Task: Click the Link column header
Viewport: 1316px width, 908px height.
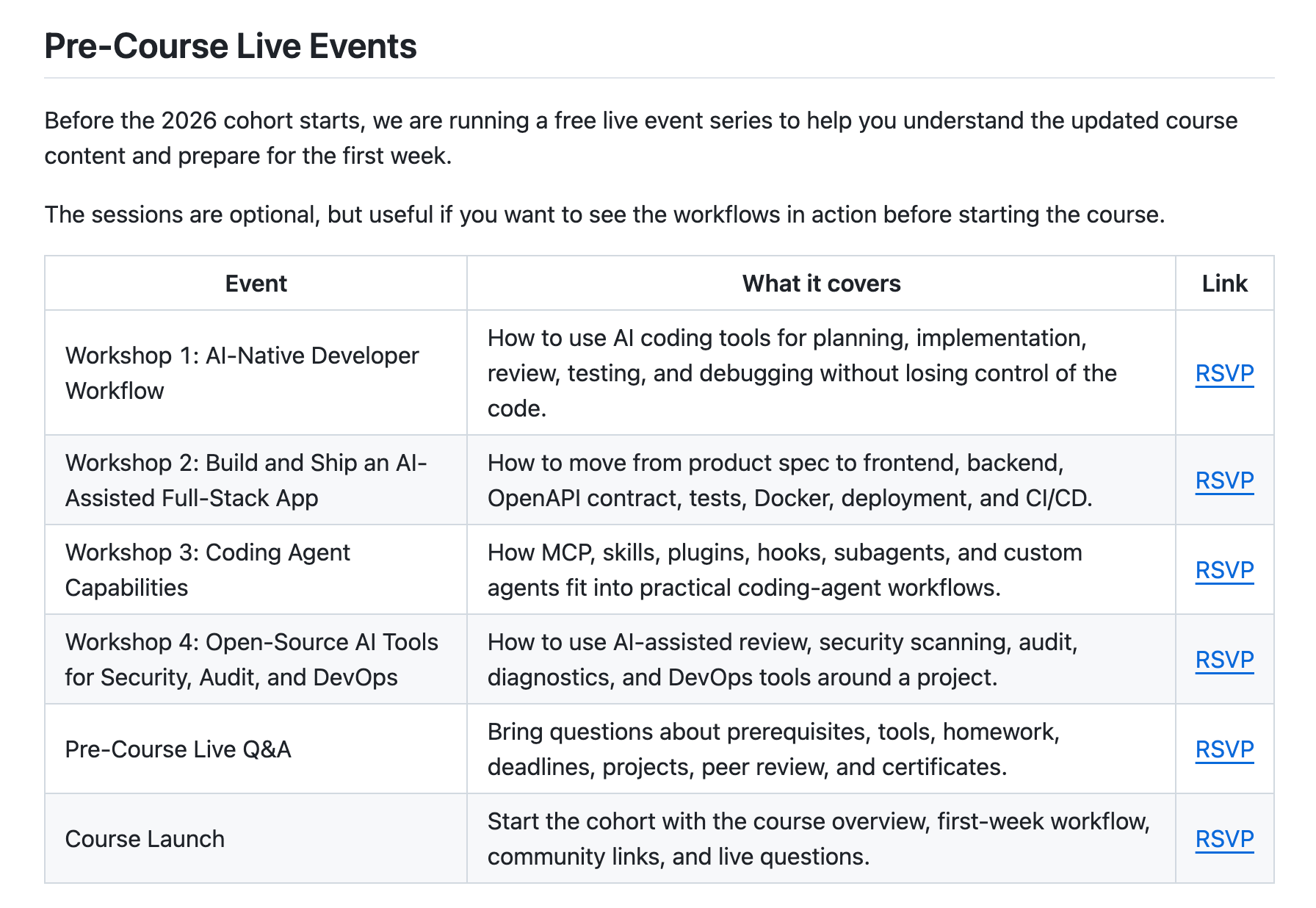Action: (x=1224, y=284)
